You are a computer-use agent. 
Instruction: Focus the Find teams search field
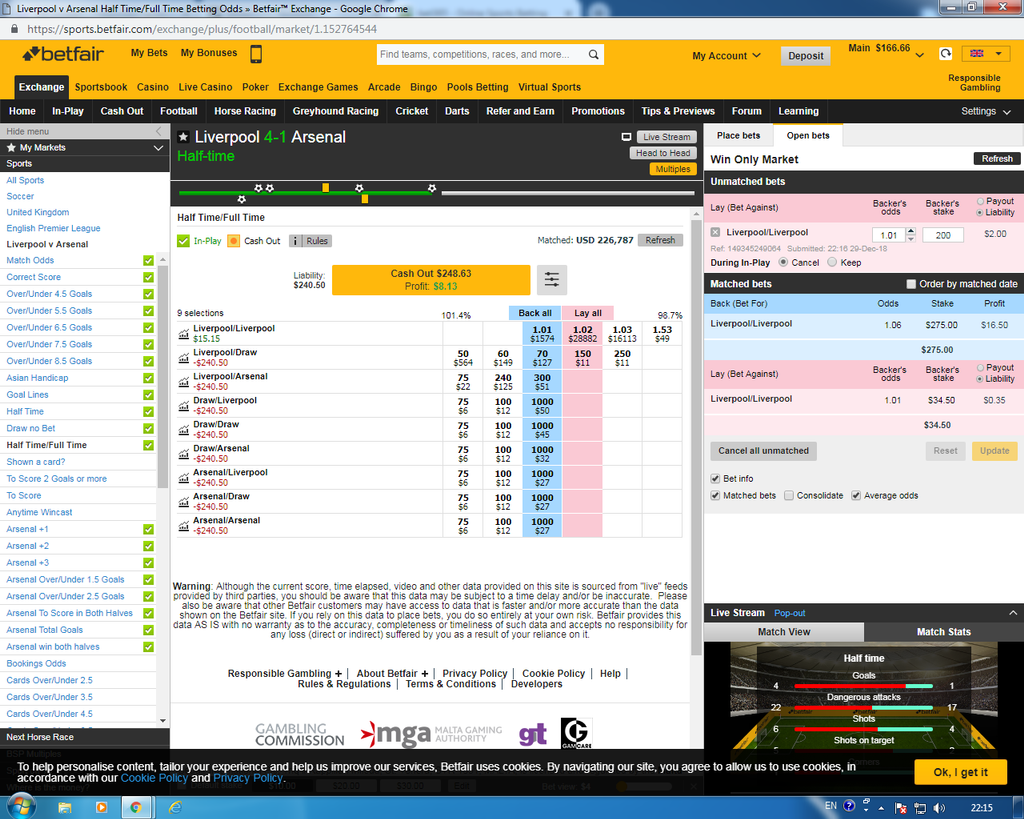[483, 55]
